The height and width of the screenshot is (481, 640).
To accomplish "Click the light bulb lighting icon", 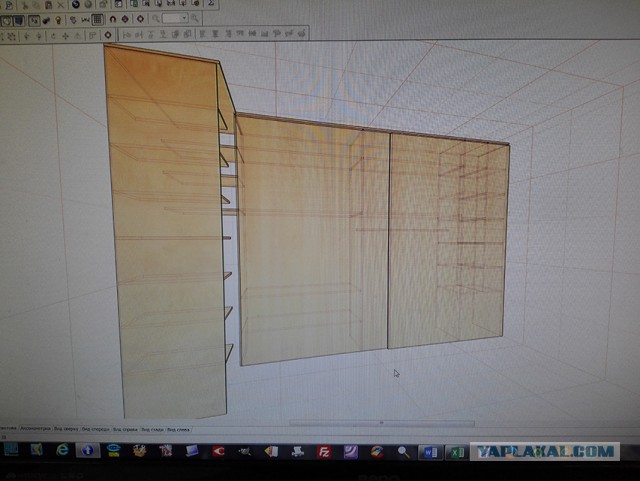I will click(x=58, y=20).
